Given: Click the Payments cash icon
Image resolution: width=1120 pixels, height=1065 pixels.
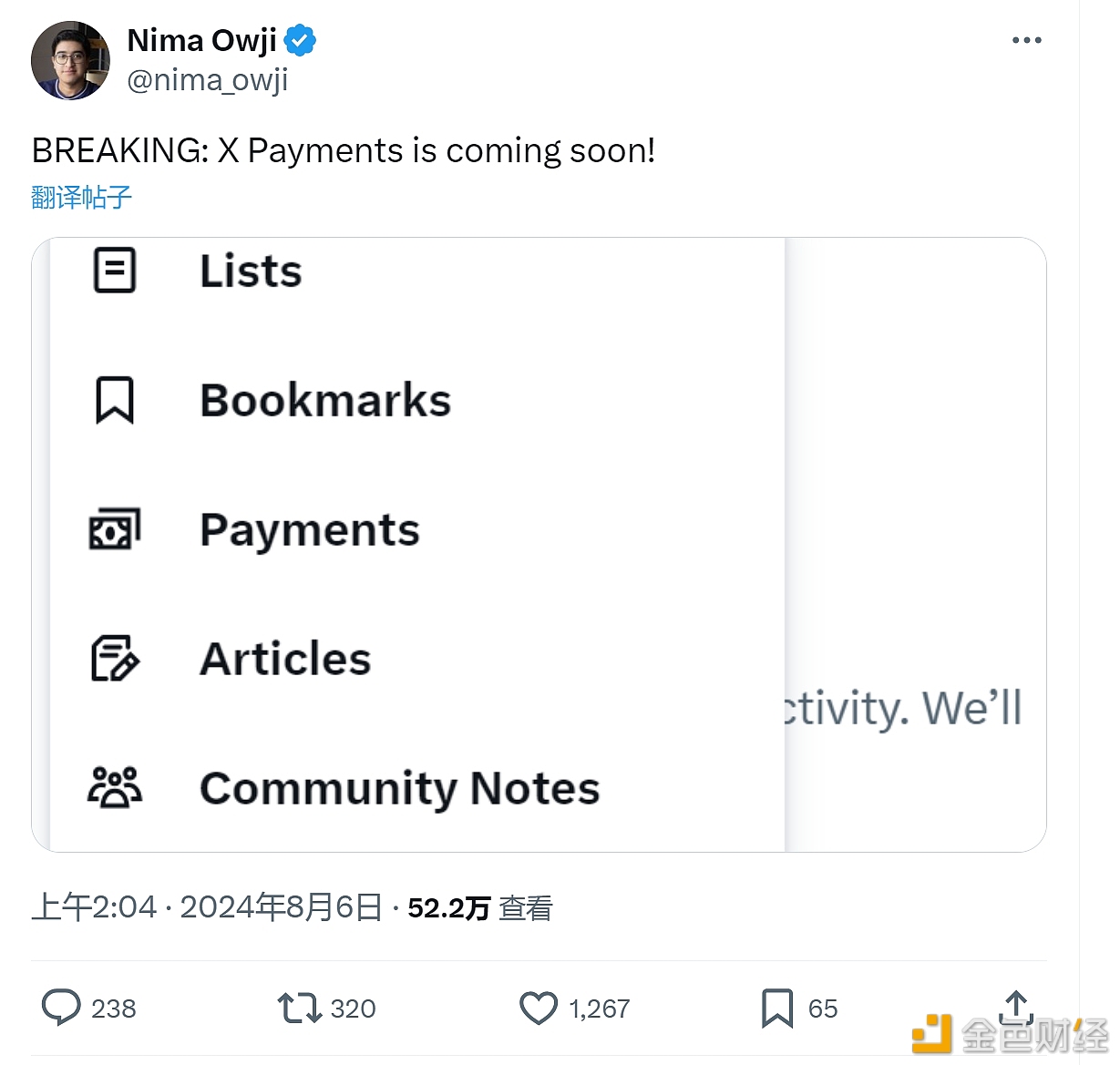Looking at the screenshot, I should 115,529.
